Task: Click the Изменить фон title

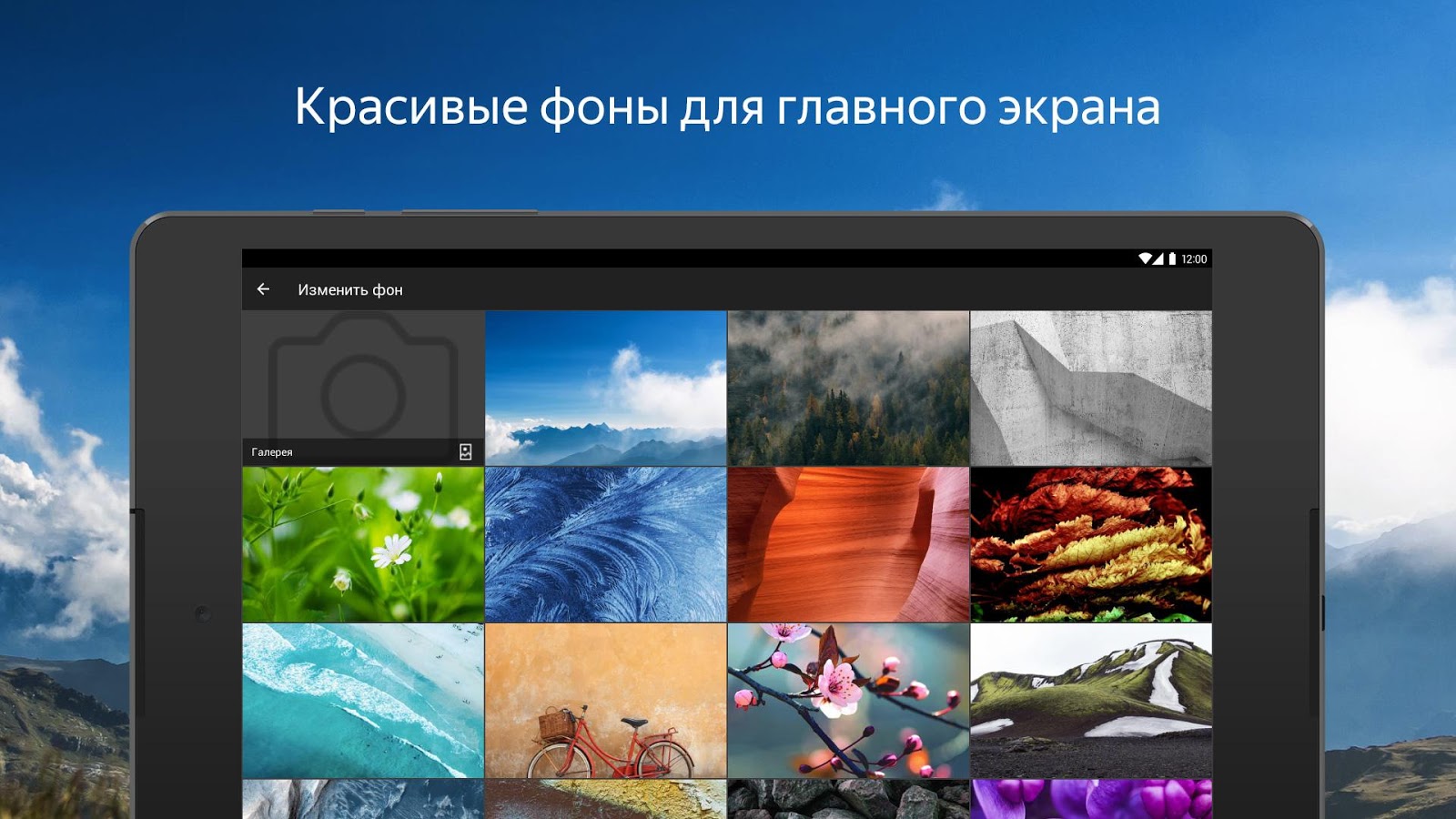Action: point(350,290)
